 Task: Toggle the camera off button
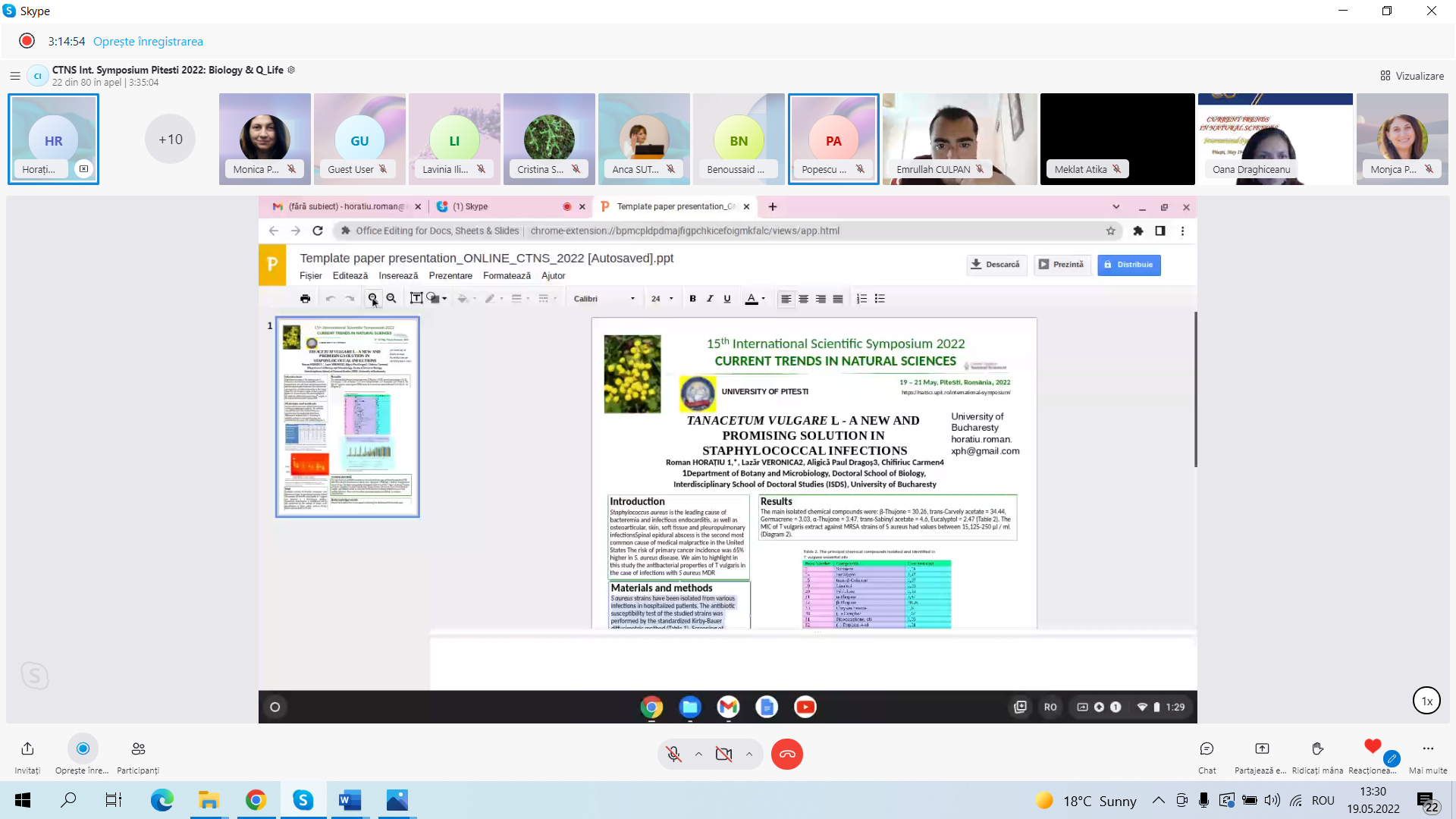point(724,754)
